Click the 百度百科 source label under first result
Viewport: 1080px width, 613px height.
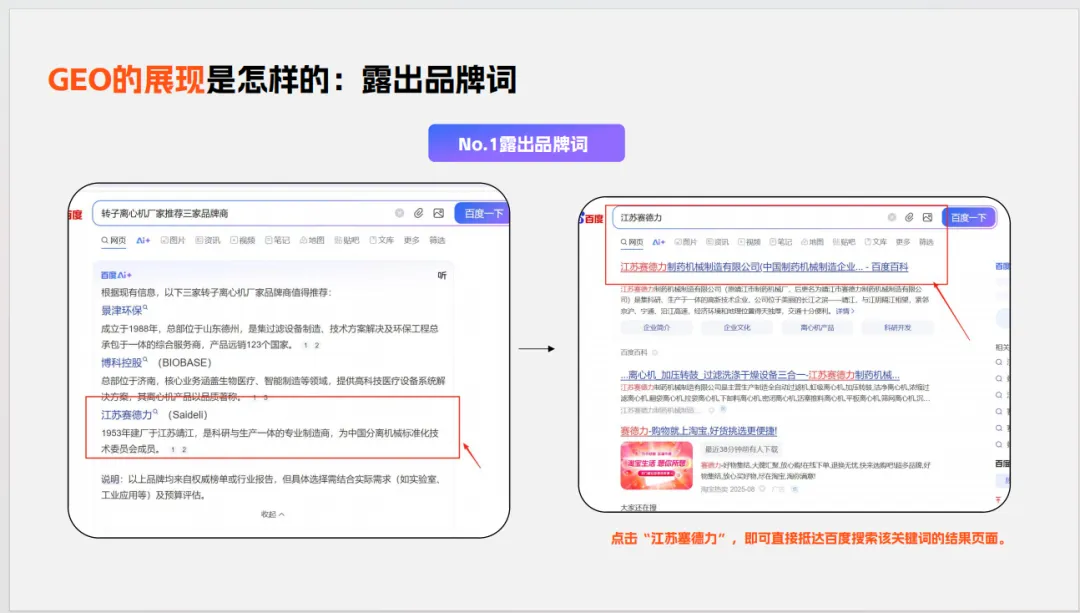634,353
